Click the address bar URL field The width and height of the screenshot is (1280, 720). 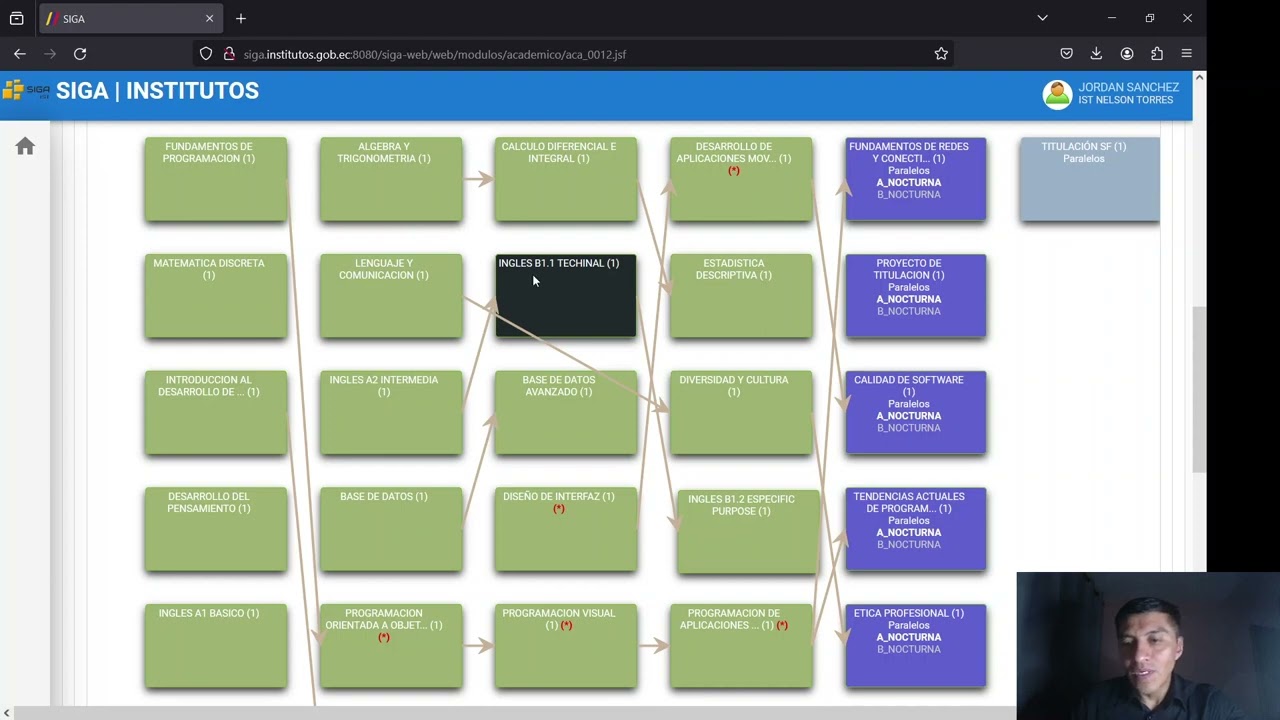pos(575,54)
